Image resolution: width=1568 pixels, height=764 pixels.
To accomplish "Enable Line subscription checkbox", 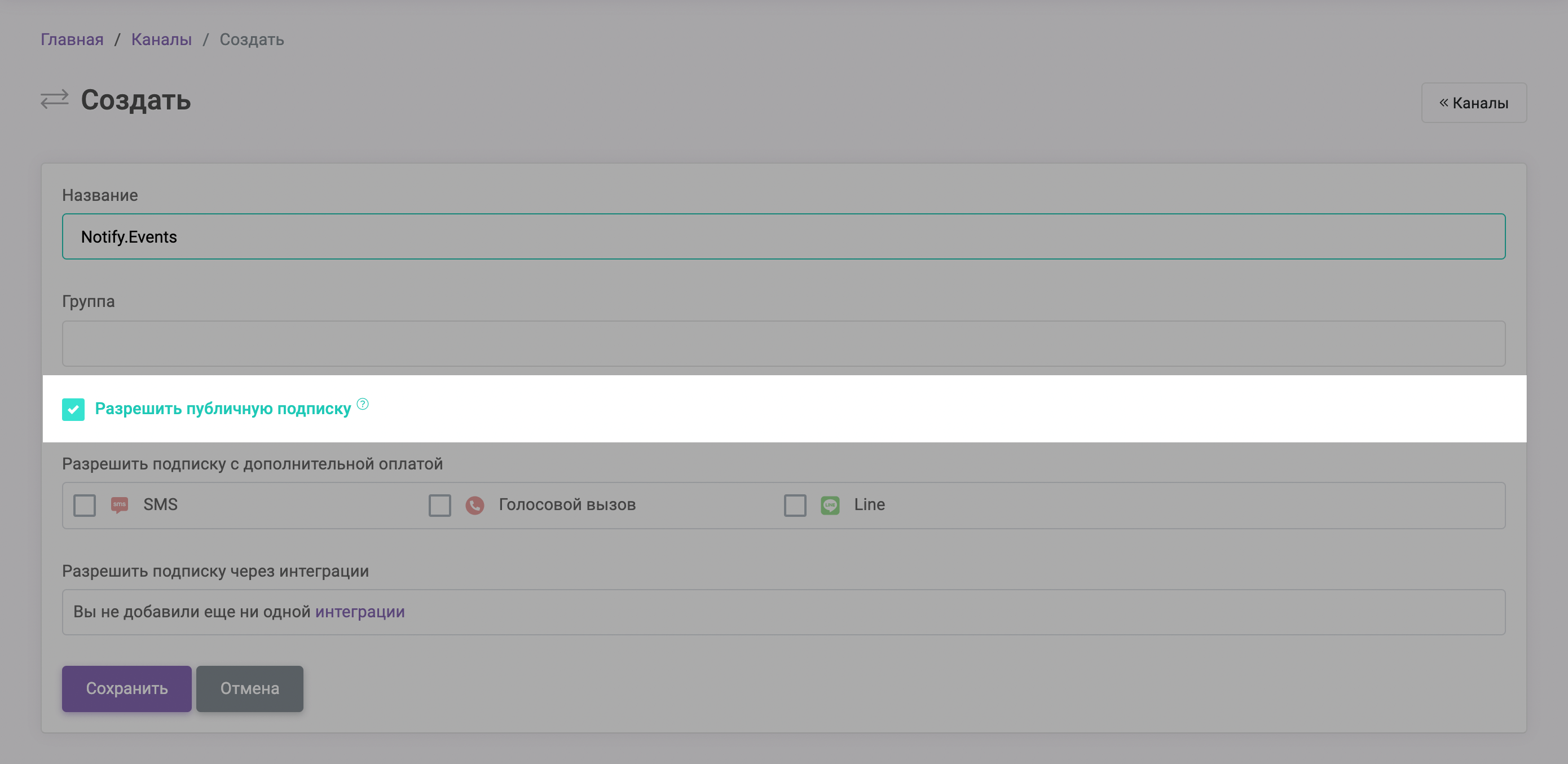I will (795, 505).
